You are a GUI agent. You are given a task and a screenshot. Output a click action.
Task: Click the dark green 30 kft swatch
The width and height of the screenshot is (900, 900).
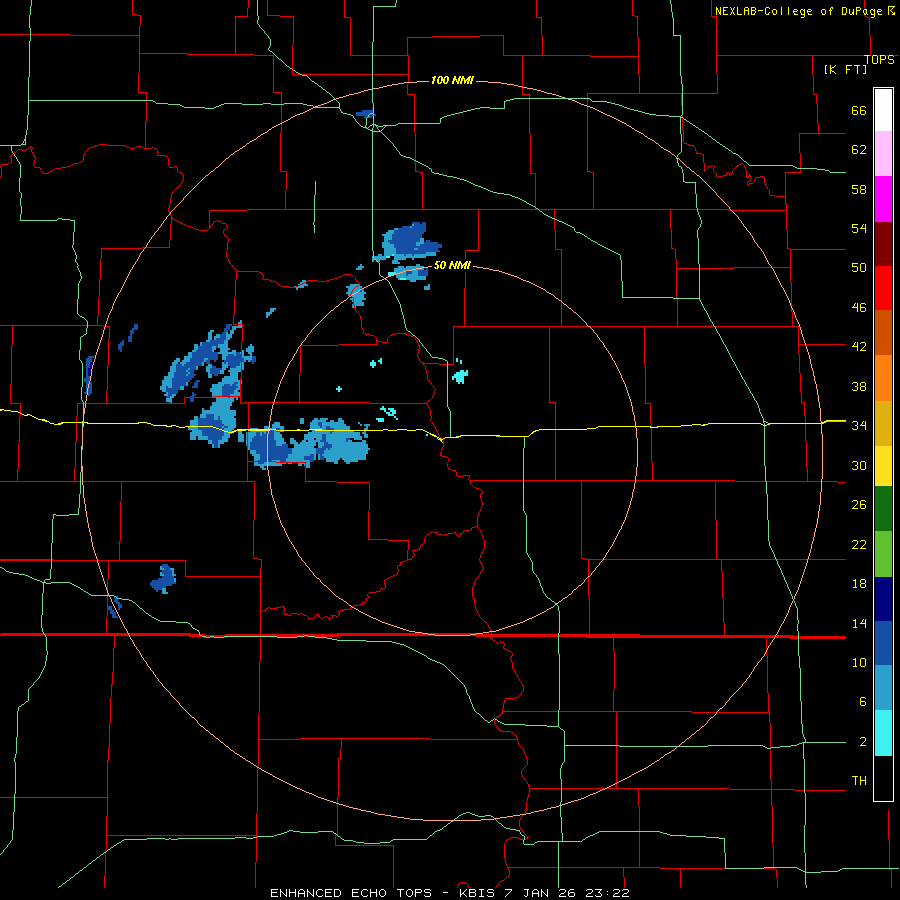click(x=883, y=508)
